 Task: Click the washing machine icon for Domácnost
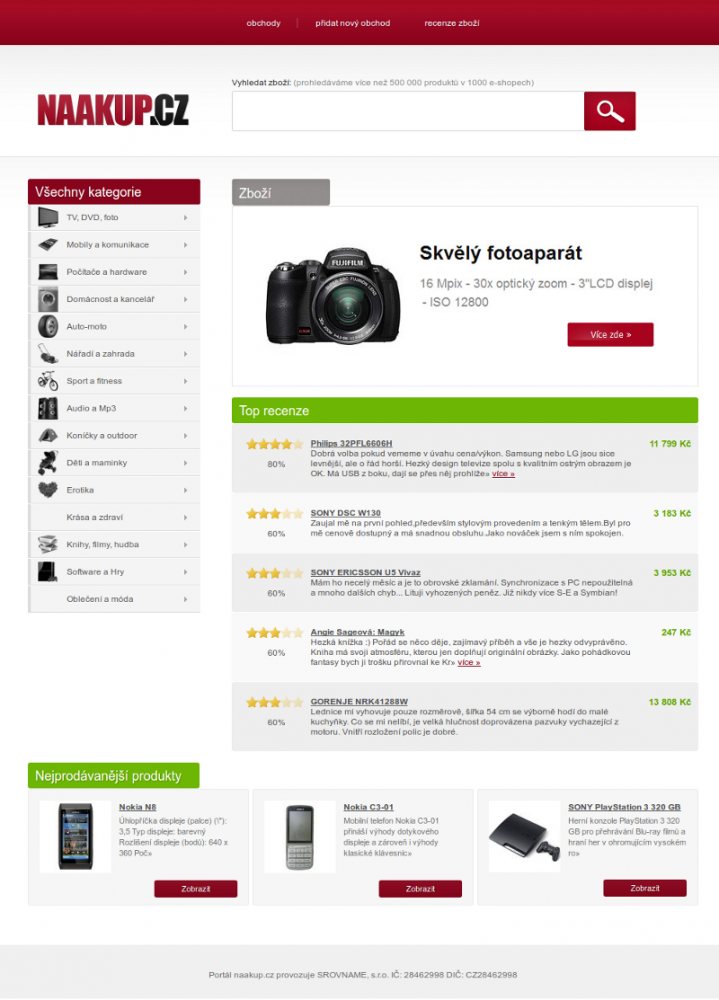tap(48, 299)
